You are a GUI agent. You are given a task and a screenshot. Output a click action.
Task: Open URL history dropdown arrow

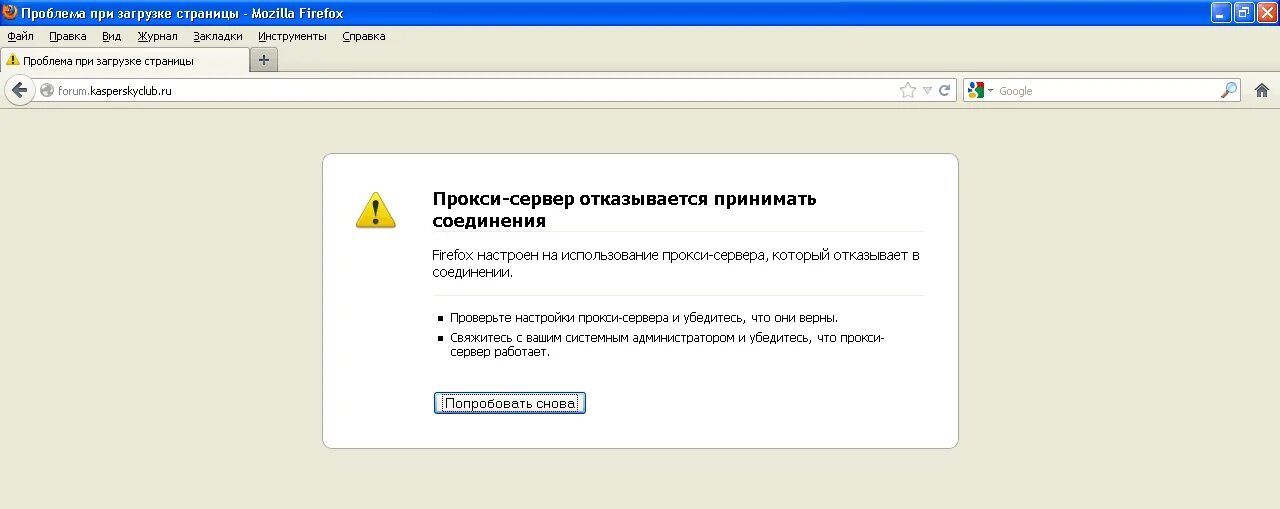pos(927,90)
